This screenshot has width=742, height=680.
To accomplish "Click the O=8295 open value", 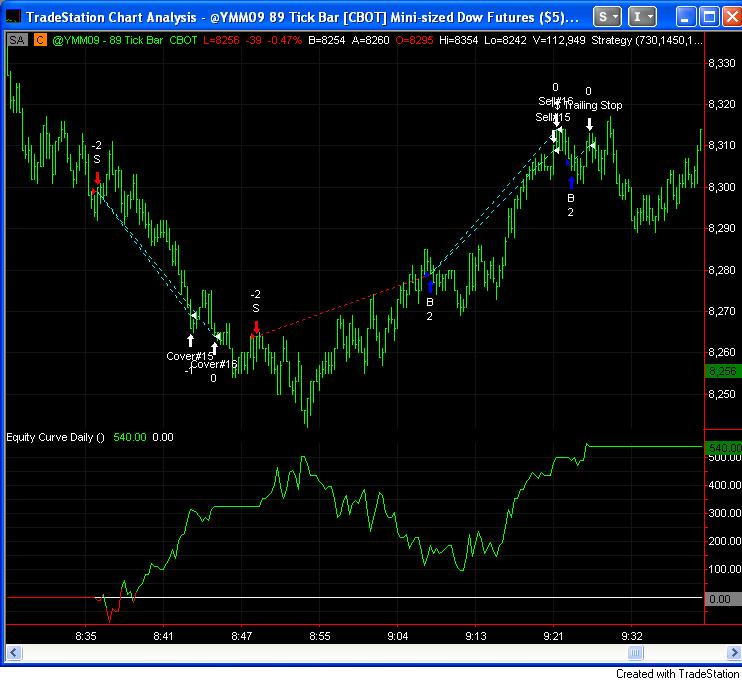I will click(x=414, y=40).
